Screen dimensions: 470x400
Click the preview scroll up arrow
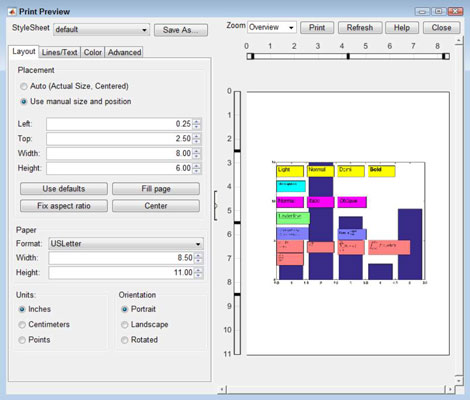pos(459,41)
